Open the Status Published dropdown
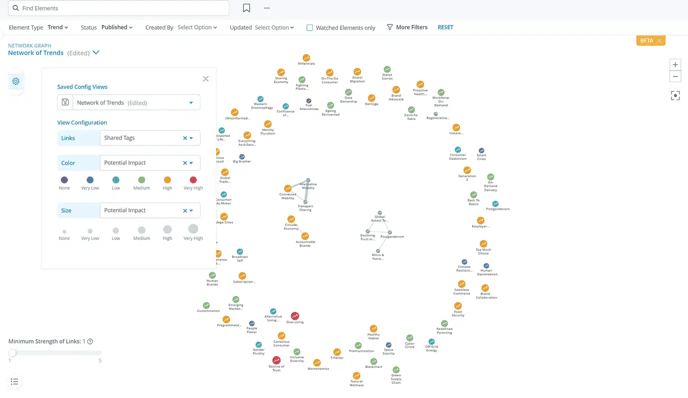Screen dimensions: 688x398 point(117,27)
